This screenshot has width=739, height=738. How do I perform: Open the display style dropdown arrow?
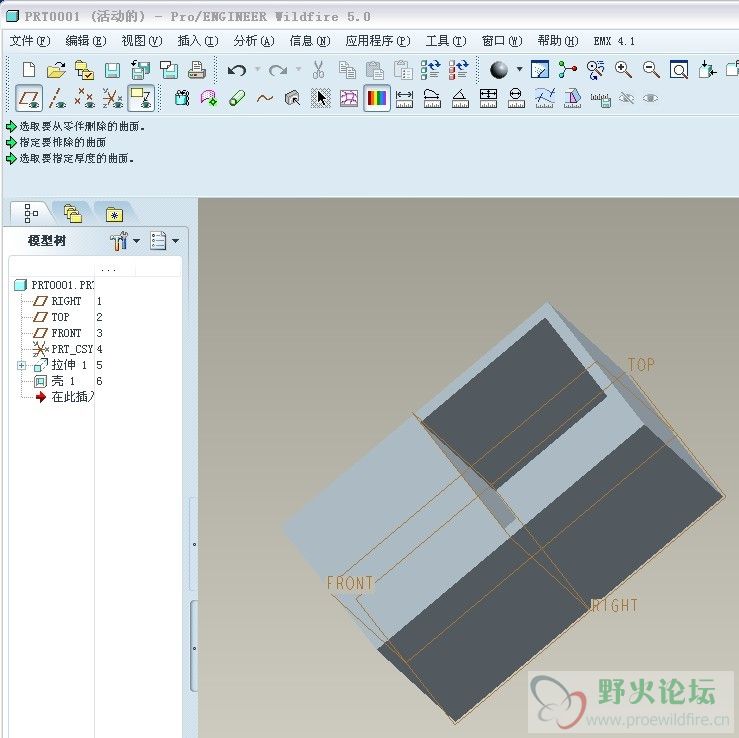pyautogui.click(x=519, y=69)
